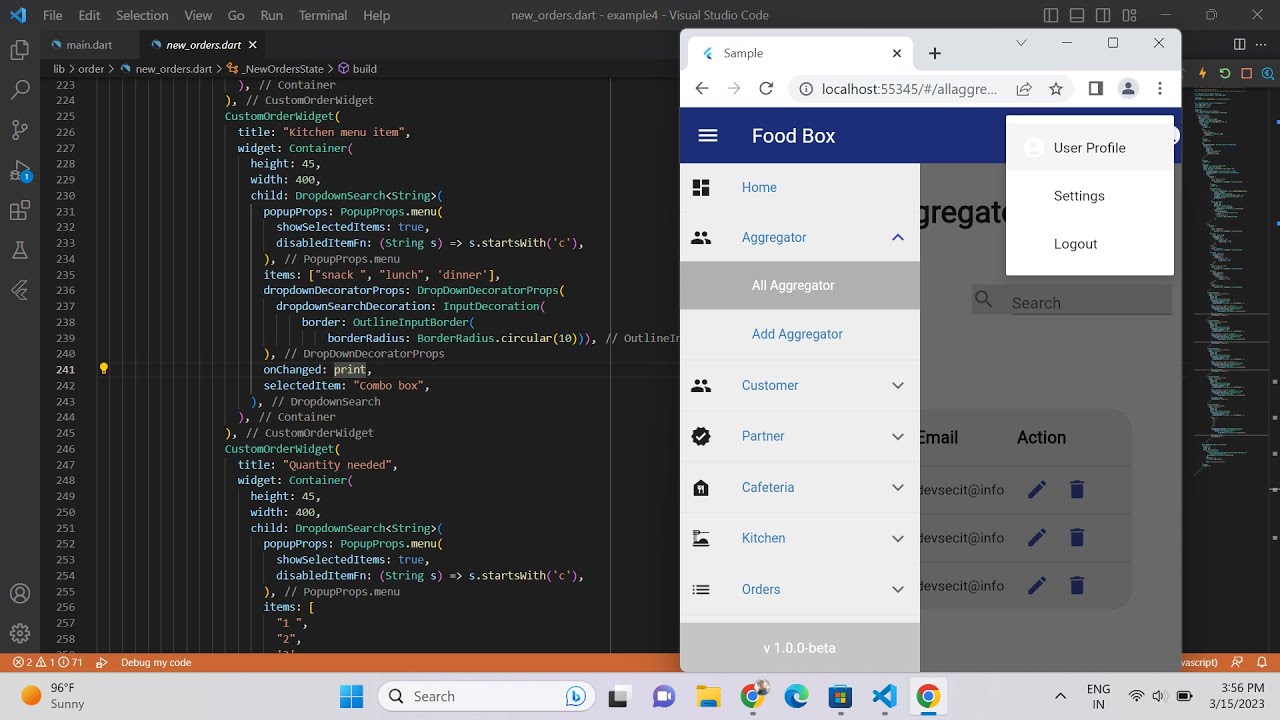The width and height of the screenshot is (1280, 720).
Task: Open Dart DevTools from debug toolbar
Action: click(1267, 73)
